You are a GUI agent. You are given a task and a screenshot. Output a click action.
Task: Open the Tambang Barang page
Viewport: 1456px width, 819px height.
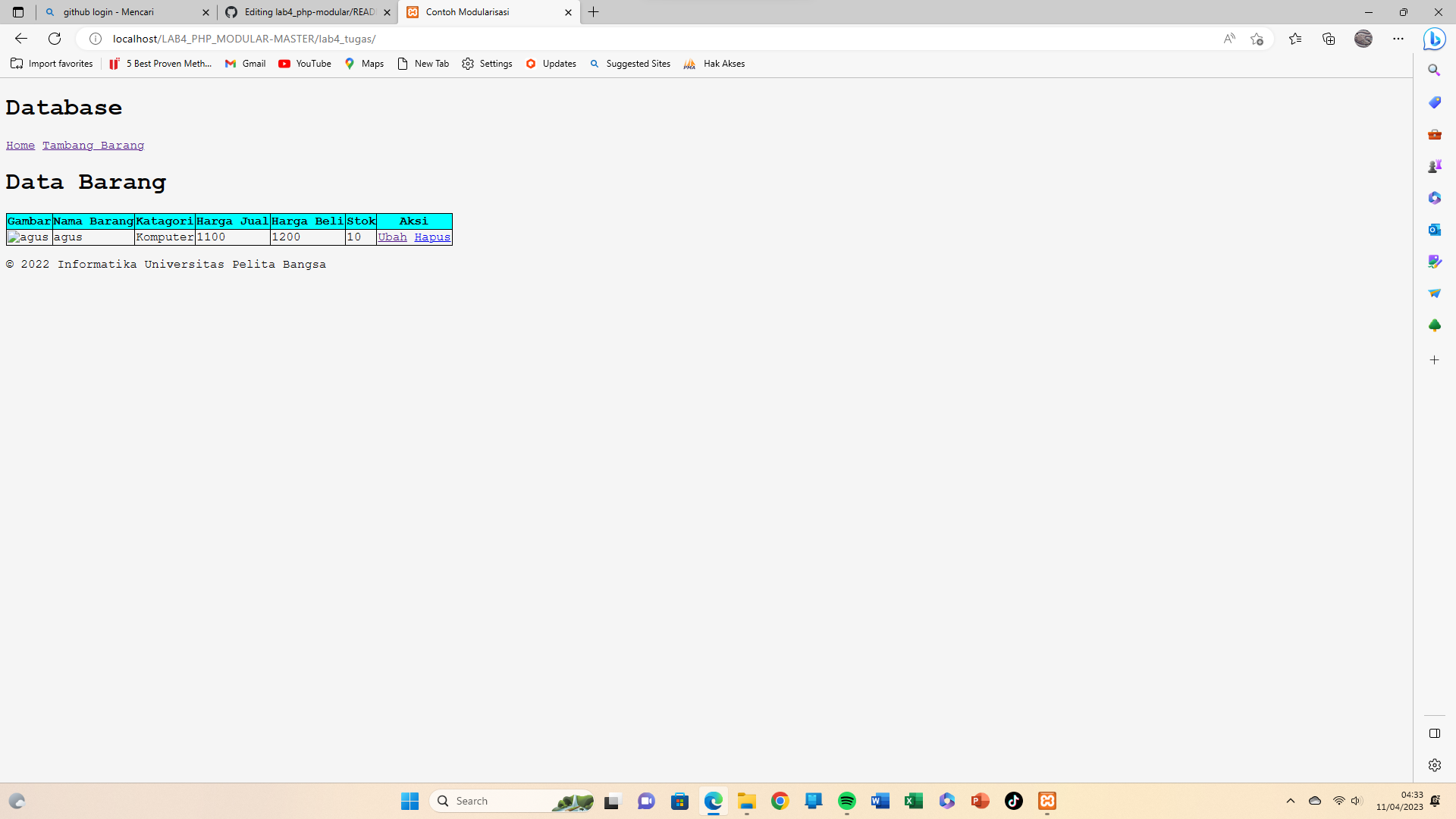pyautogui.click(x=93, y=145)
